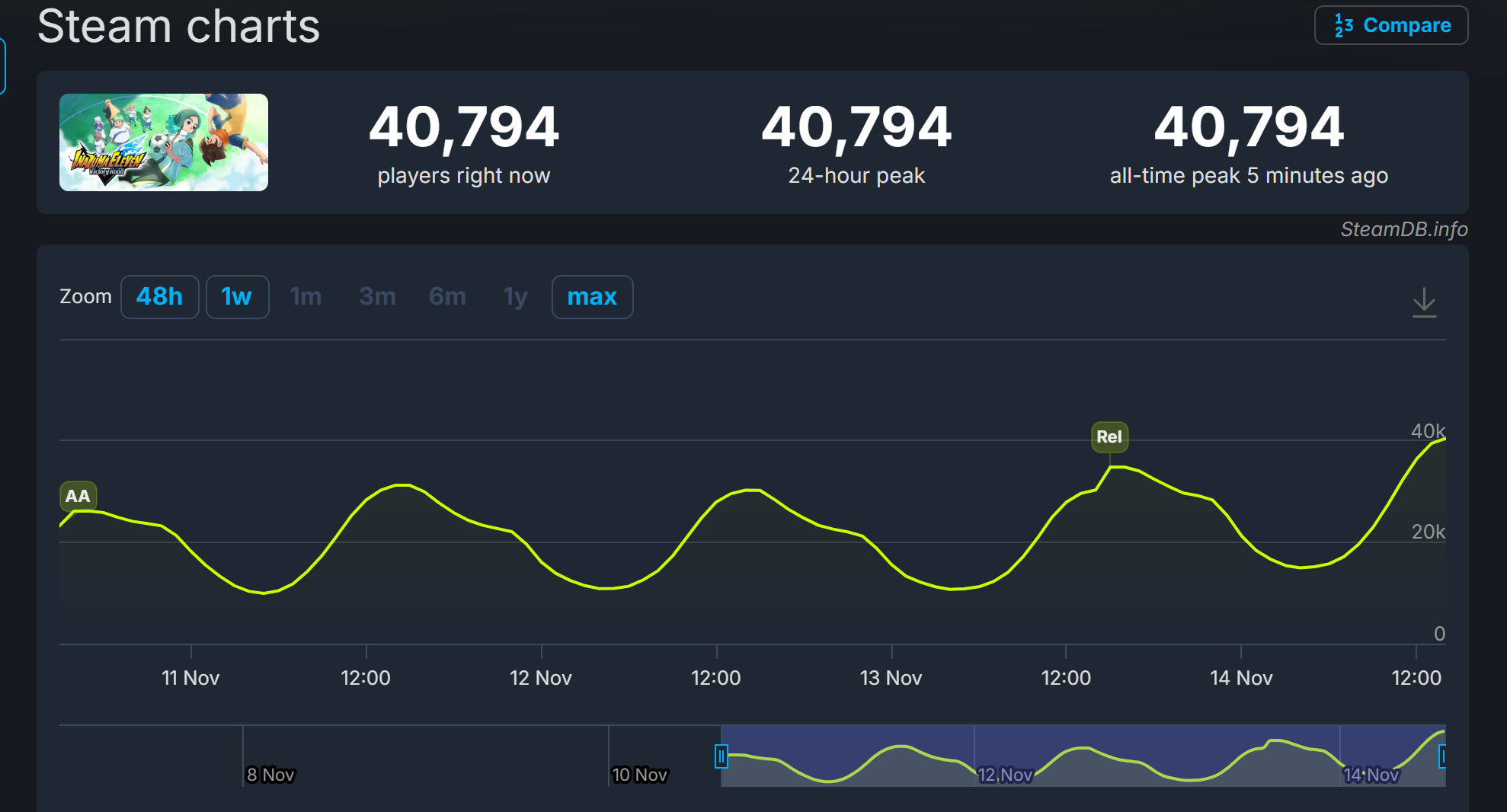This screenshot has height=812, width=1507.
Task: Click the Rel release marker on chart
Action: pos(1109,437)
